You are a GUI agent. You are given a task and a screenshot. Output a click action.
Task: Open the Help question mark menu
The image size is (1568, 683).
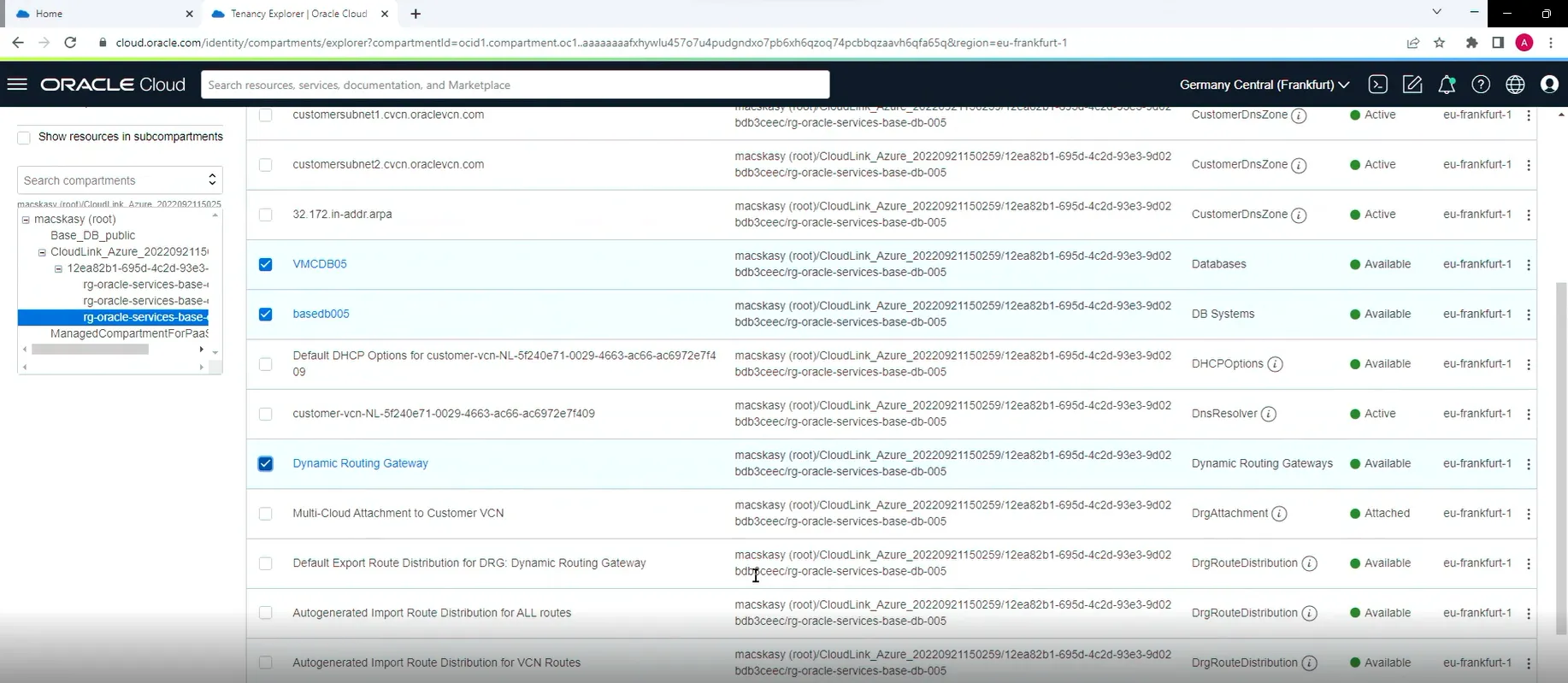point(1481,85)
